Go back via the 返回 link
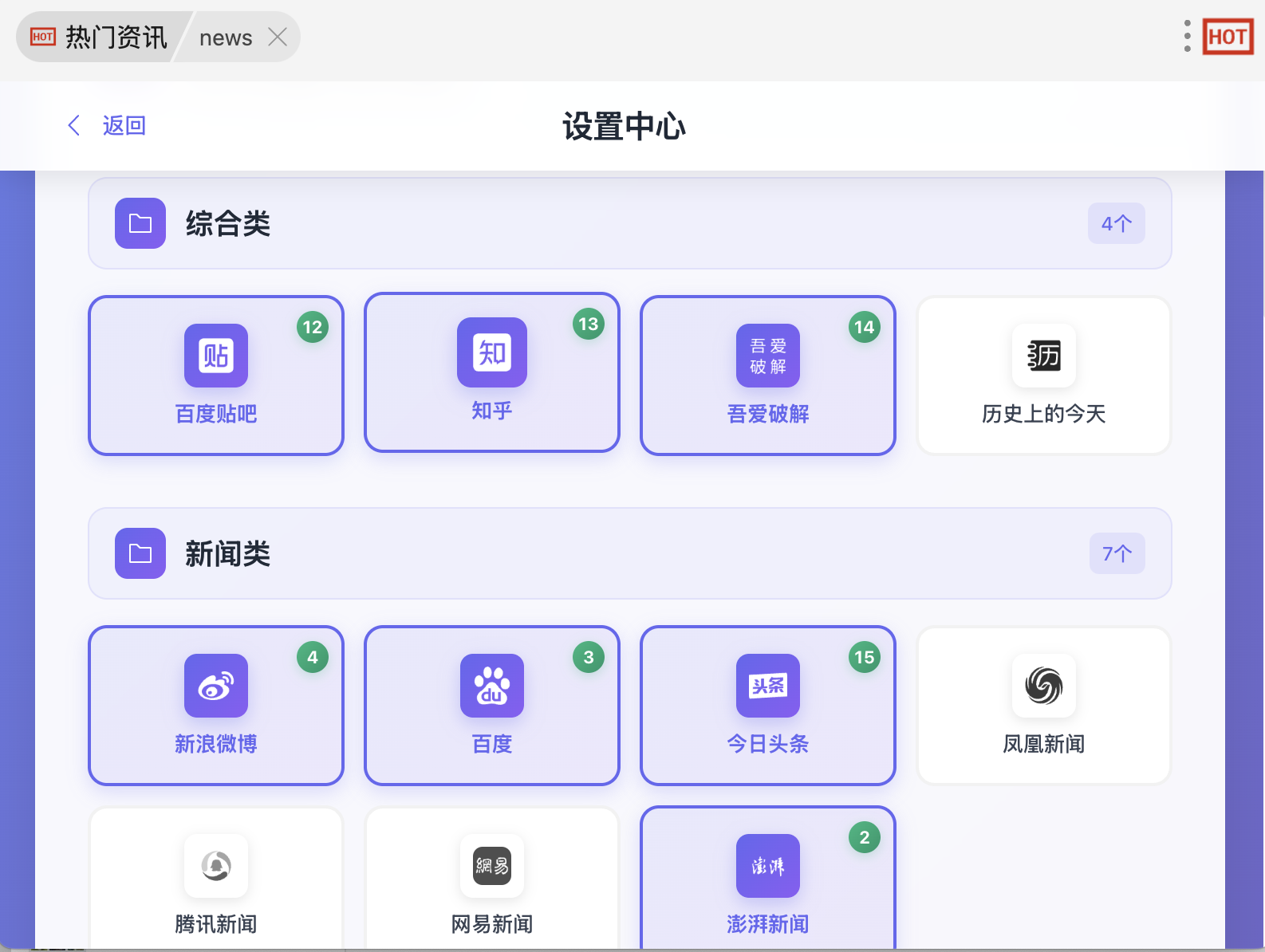Screen dimensions: 1265x952 pyautogui.click(x=124, y=125)
